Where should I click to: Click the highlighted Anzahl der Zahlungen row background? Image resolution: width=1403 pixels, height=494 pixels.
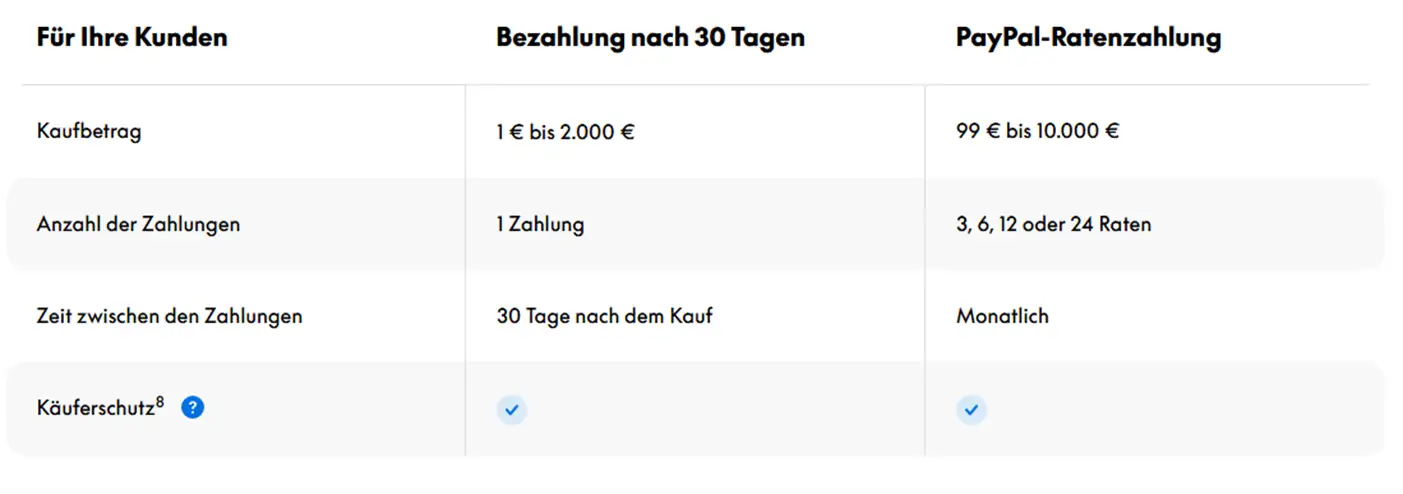click(x=695, y=224)
